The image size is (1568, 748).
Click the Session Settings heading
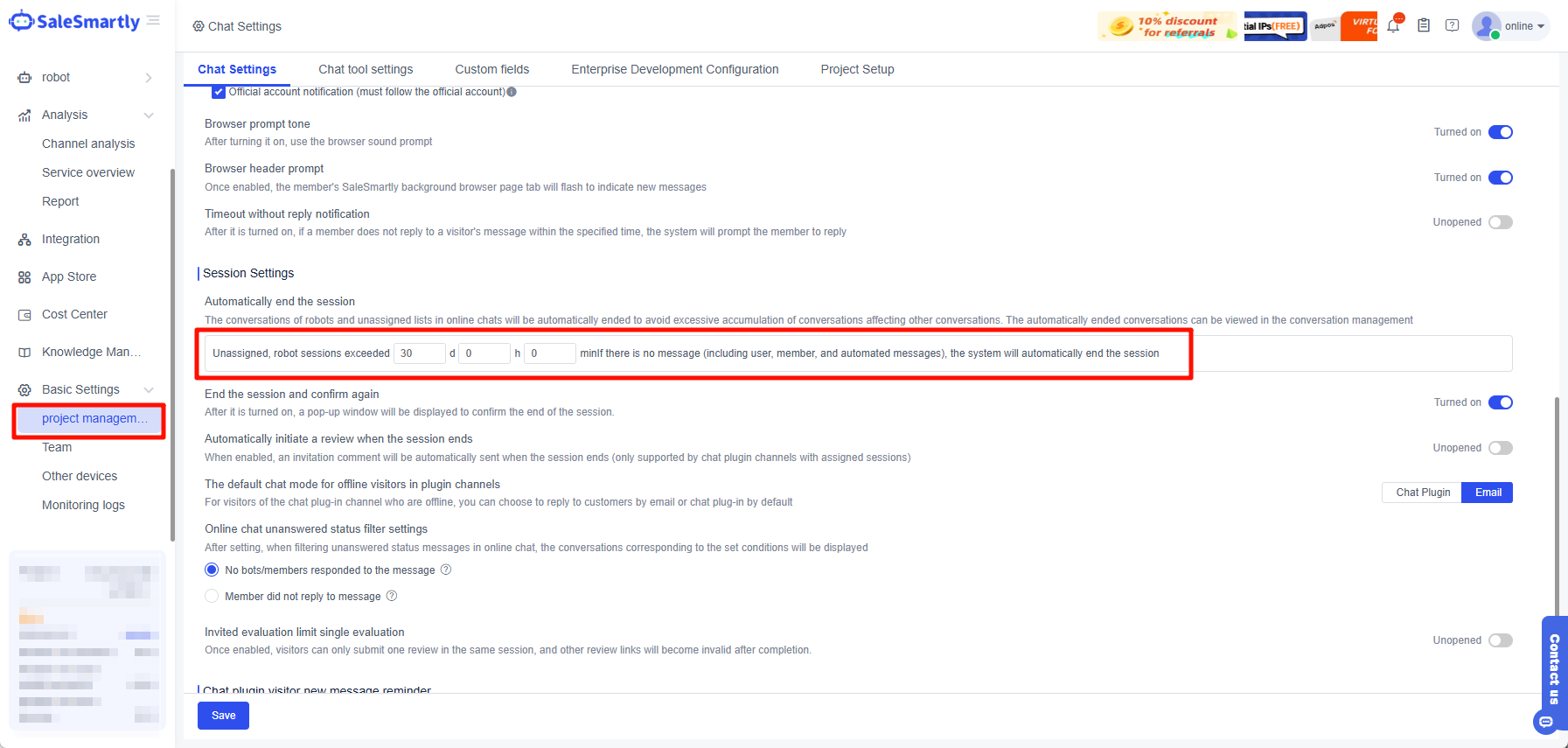tap(248, 273)
